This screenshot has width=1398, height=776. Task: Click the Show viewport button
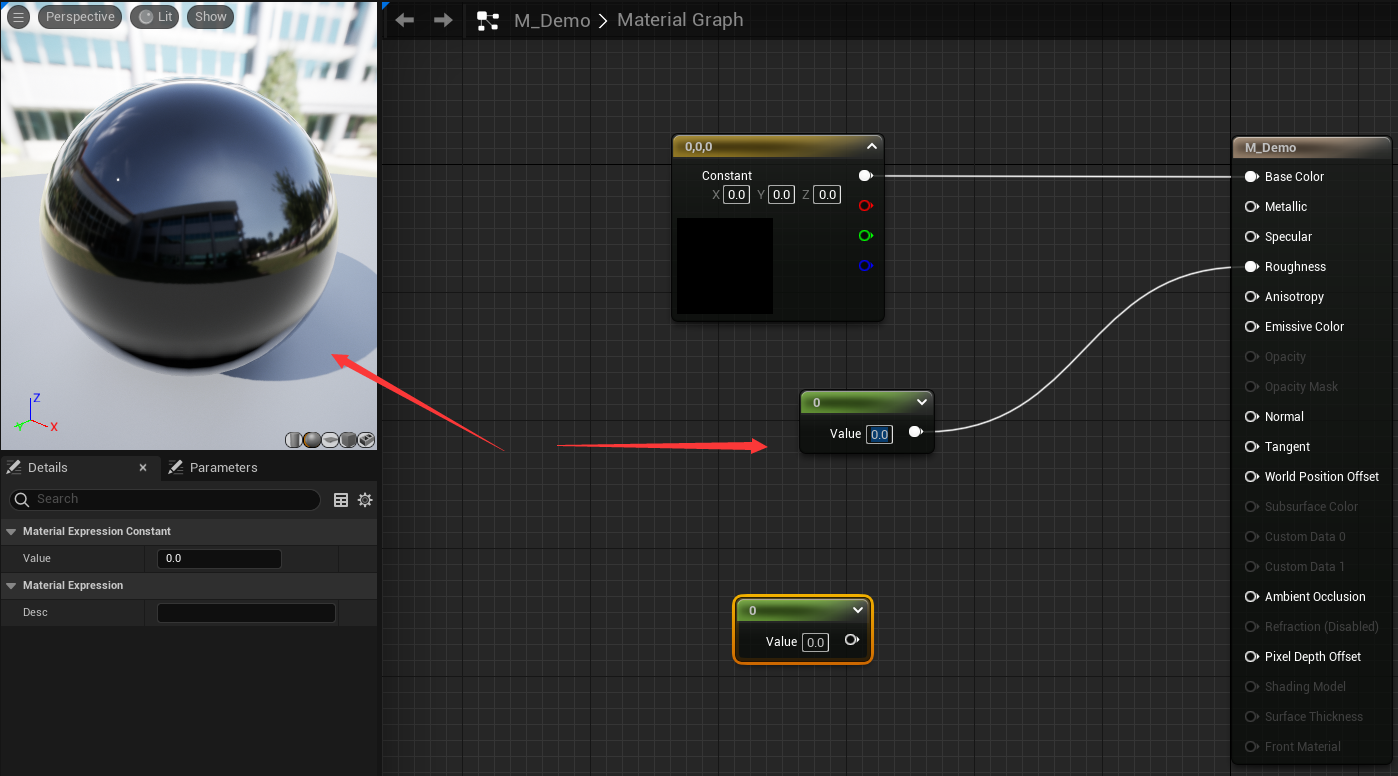coord(210,17)
